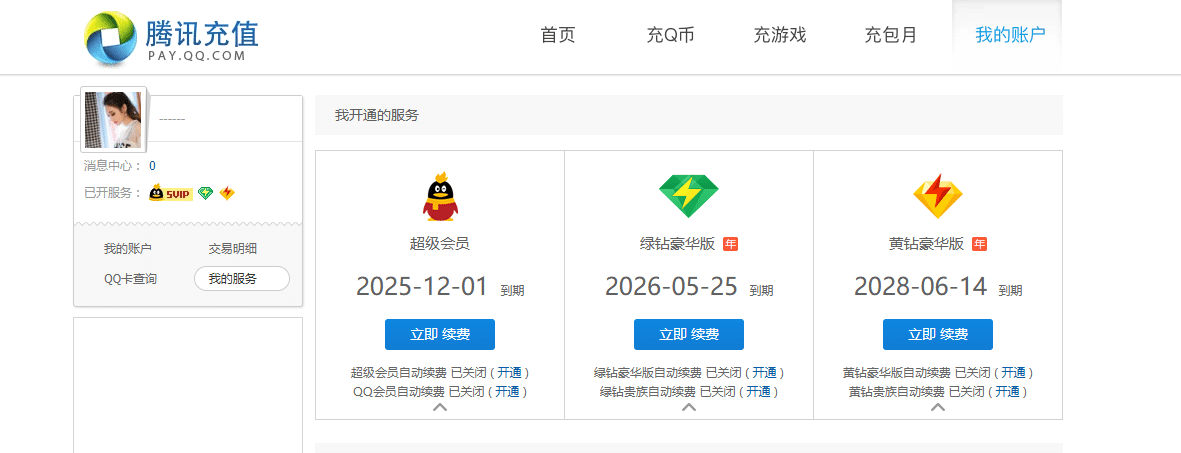The height and width of the screenshot is (453, 1181).
Task: Go to 首页 in top navigation
Action: (558, 35)
